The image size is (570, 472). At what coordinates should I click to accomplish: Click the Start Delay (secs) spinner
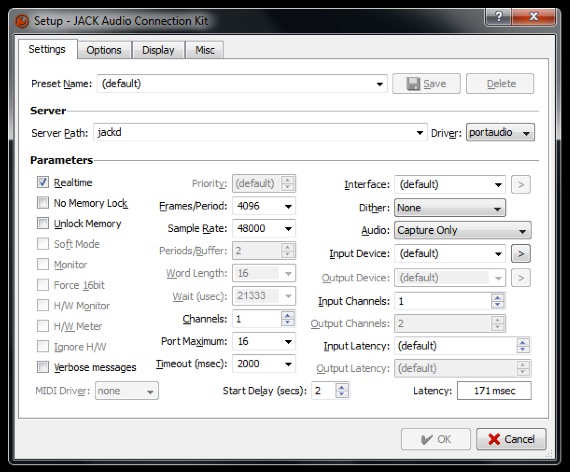[x=331, y=391]
